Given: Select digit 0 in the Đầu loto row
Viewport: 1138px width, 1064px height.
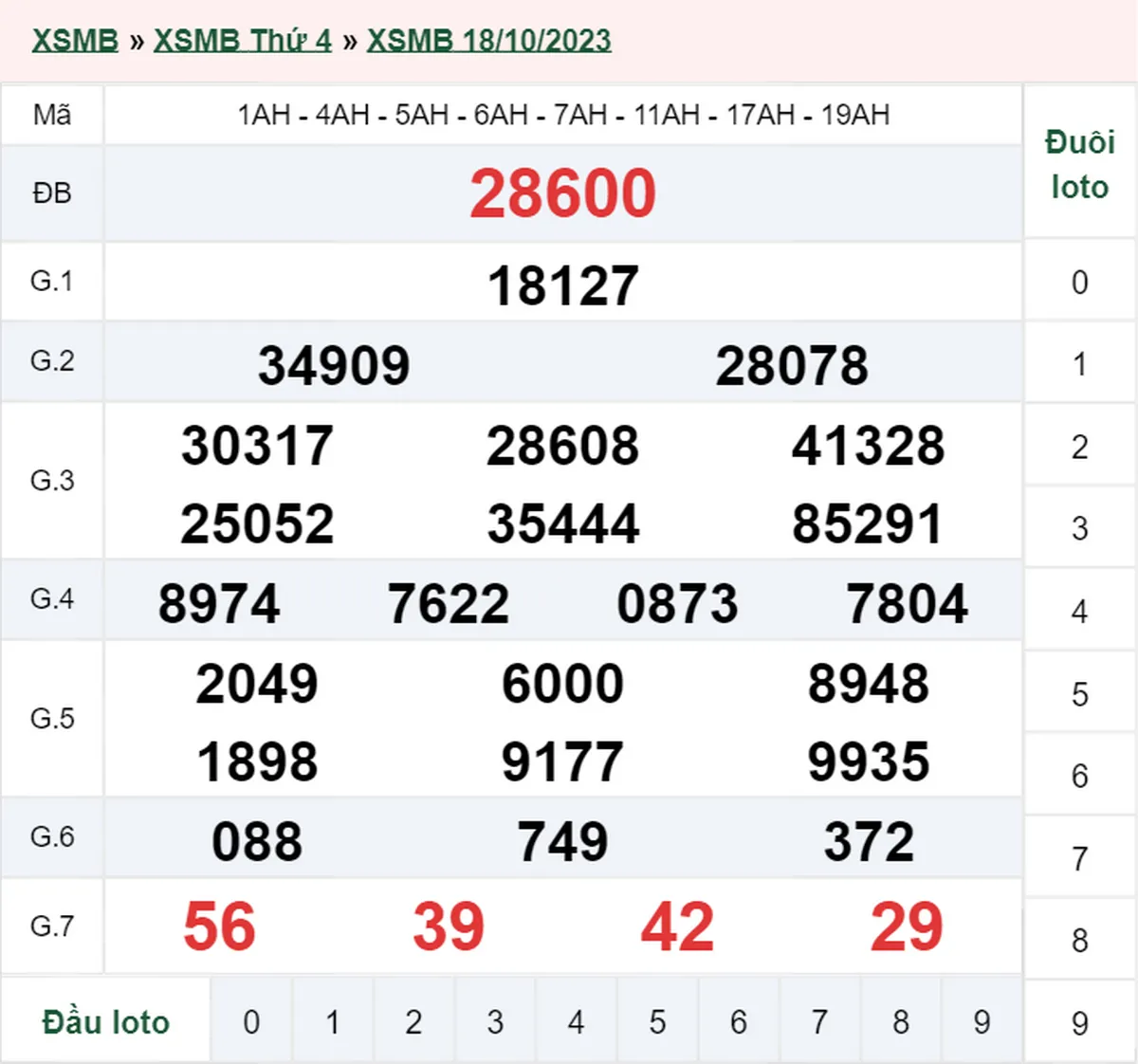Looking at the screenshot, I should tap(251, 1022).
